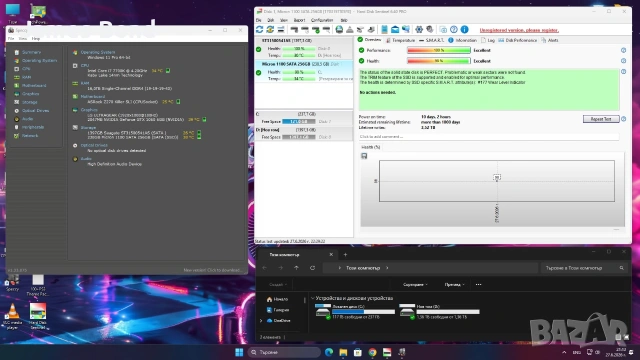The height and width of the screenshot is (360, 640).
Task: Click the Refresh icon in File Explorer
Action: pyautogui.click(x=312, y=268)
